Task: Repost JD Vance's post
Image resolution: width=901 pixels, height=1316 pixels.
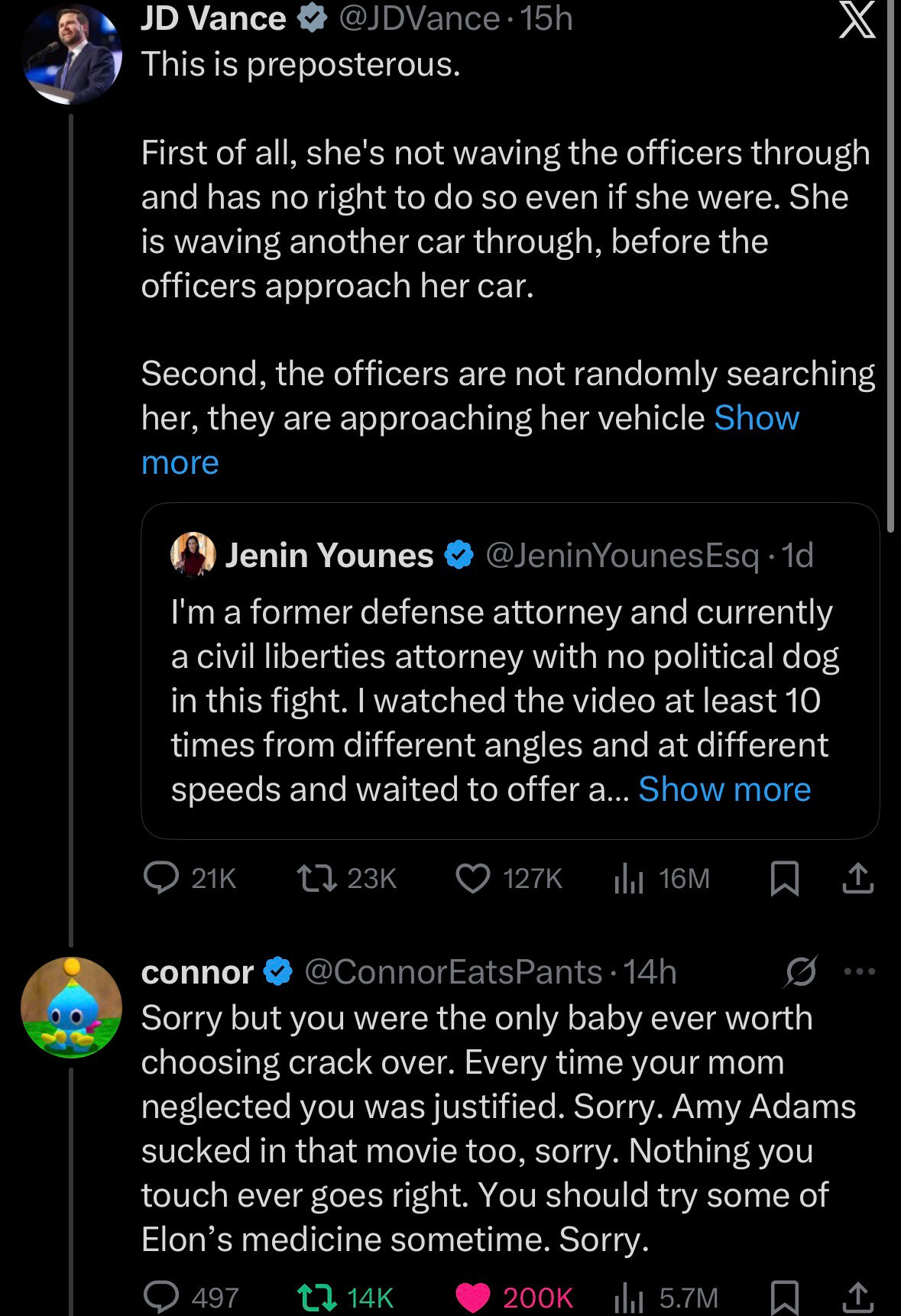Action: tap(317, 878)
